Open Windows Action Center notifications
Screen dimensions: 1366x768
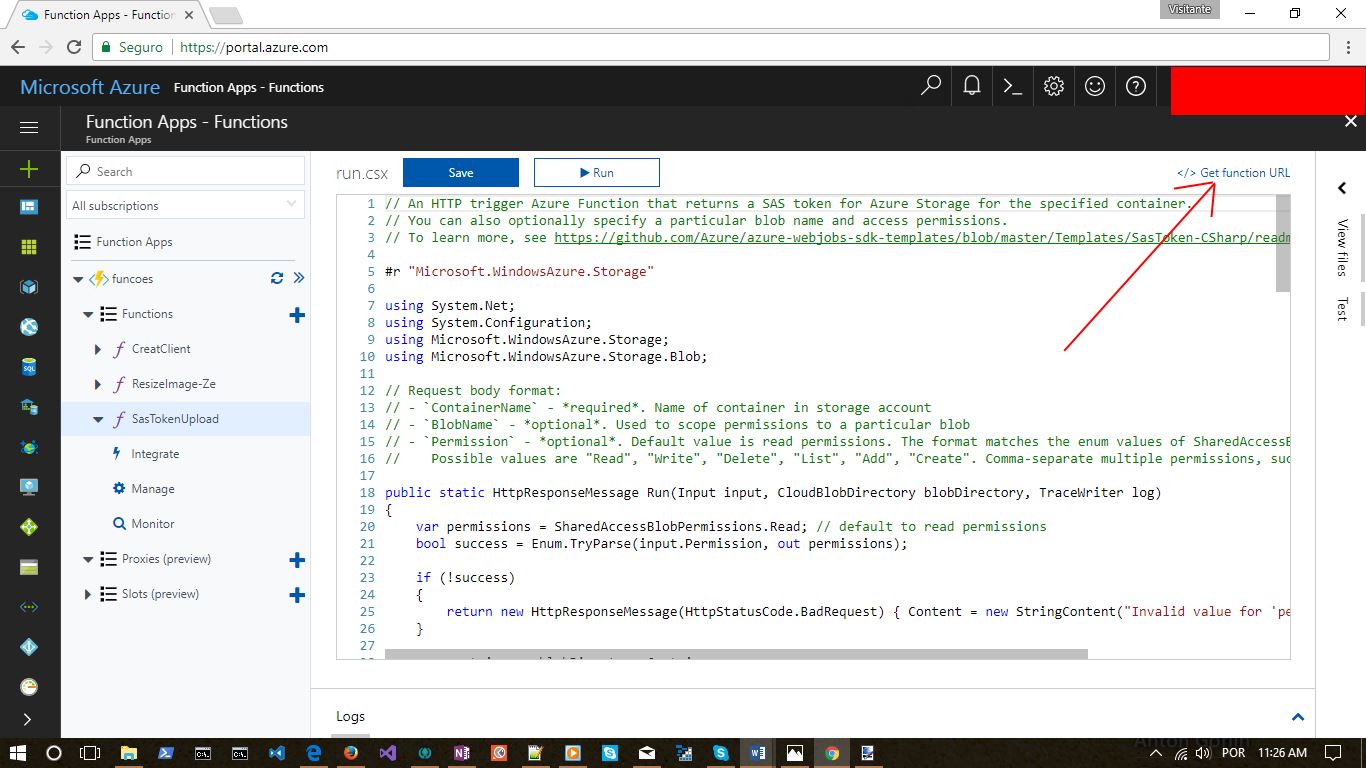pos(1332,753)
